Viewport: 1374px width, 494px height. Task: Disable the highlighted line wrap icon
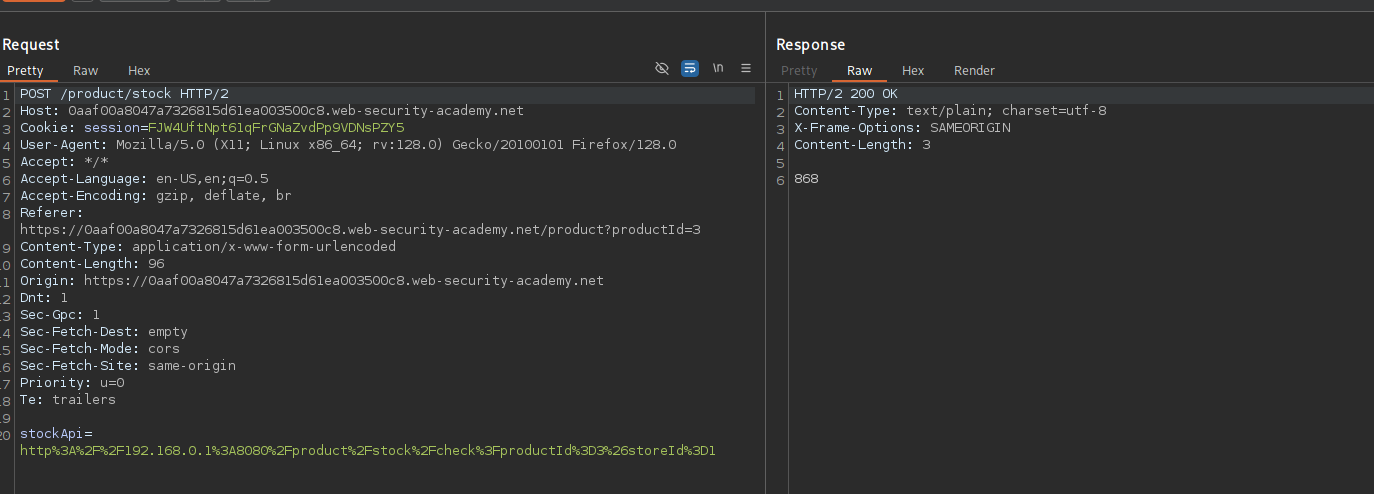(x=690, y=68)
